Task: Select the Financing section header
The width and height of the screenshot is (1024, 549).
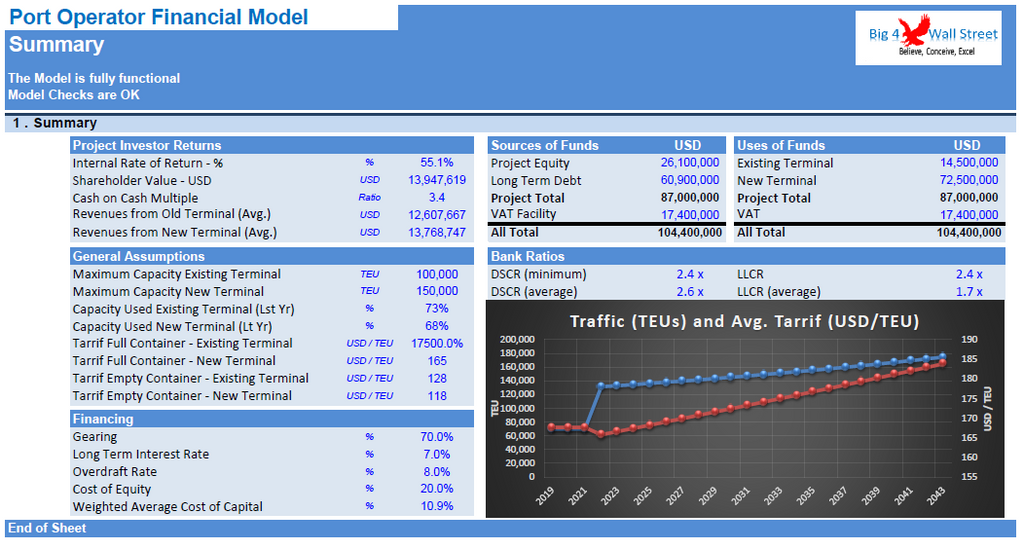Action: coord(102,419)
